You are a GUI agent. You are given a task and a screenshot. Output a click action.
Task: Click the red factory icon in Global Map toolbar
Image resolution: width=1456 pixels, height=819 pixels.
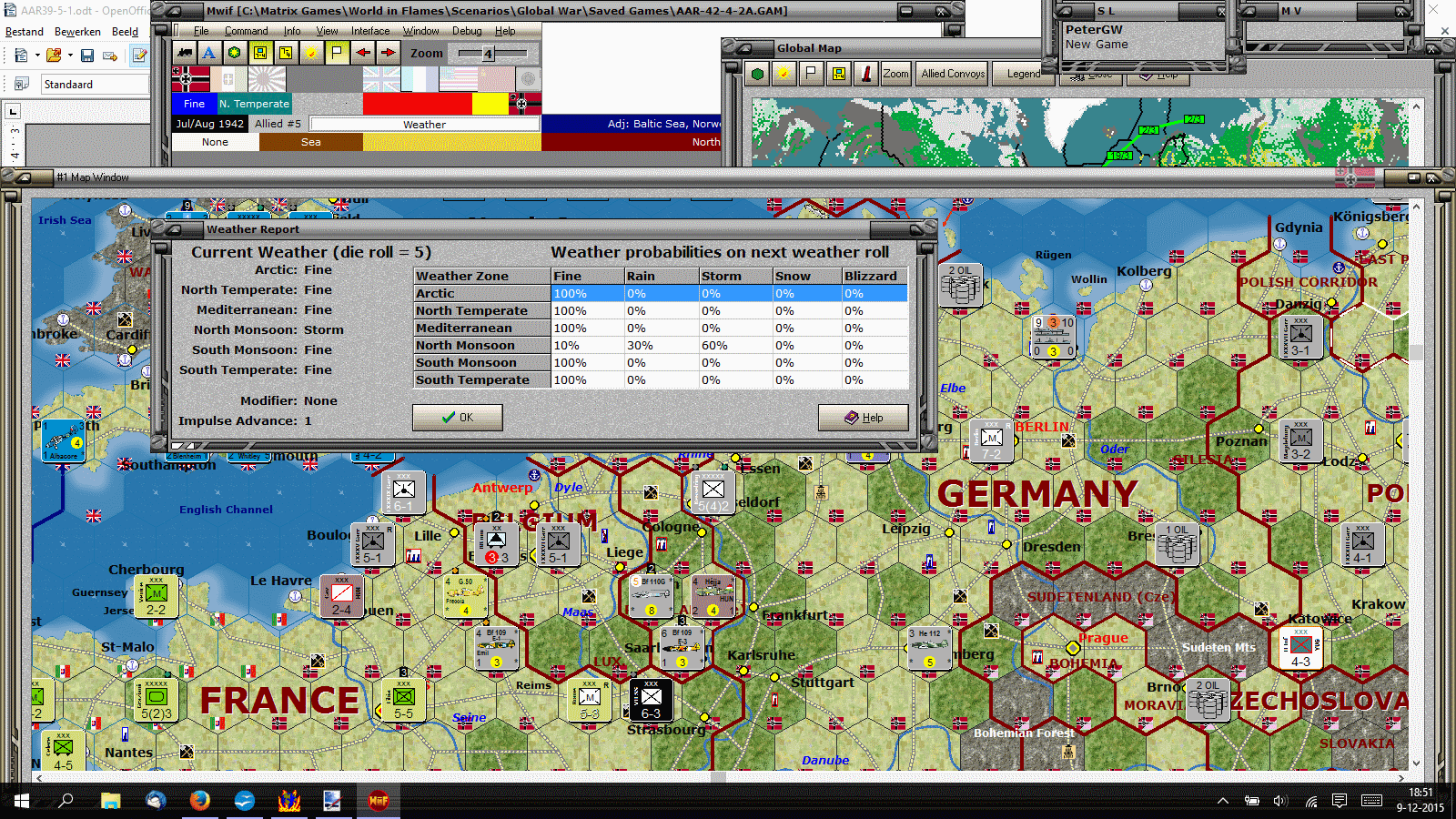865,74
